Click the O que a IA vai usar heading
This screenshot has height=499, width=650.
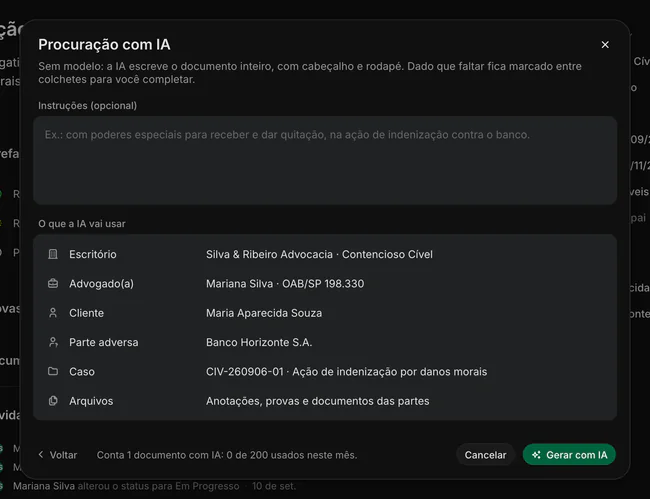82,224
